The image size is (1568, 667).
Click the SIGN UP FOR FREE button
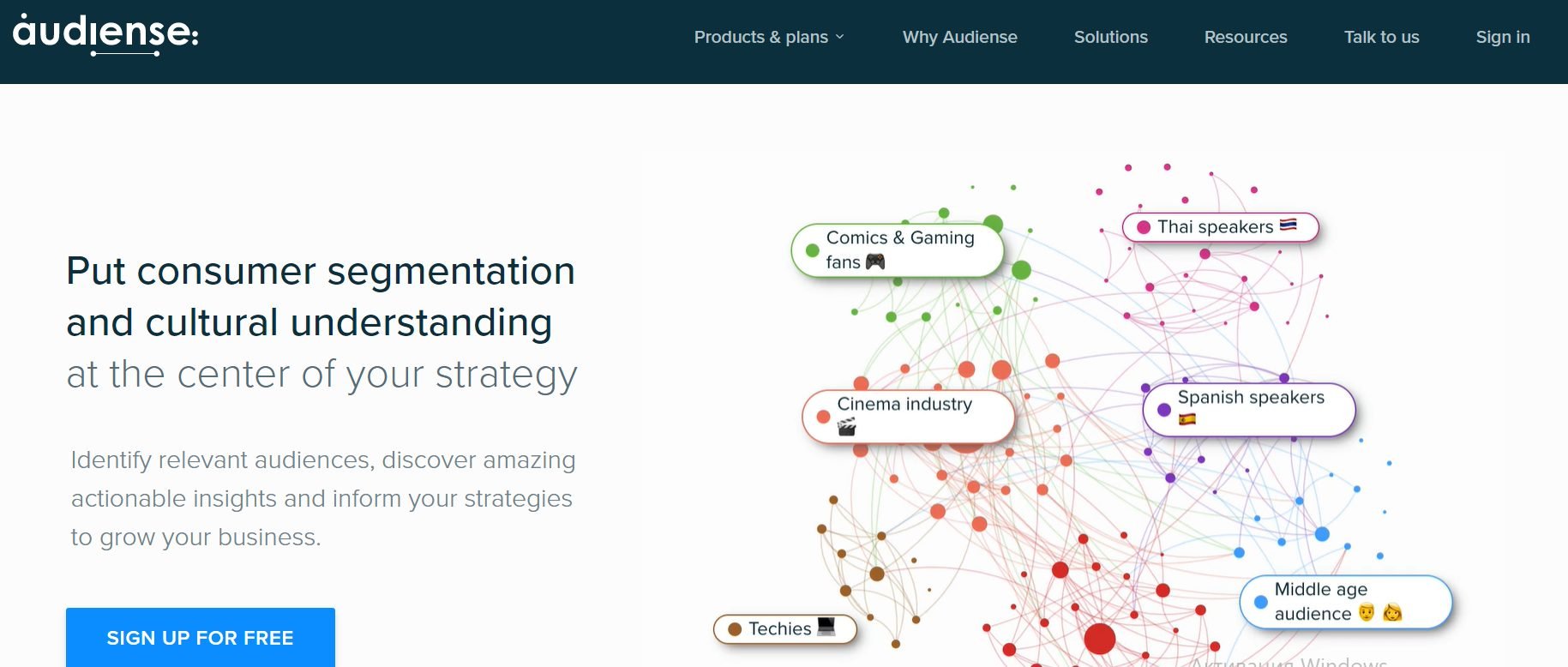(x=201, y=638)
